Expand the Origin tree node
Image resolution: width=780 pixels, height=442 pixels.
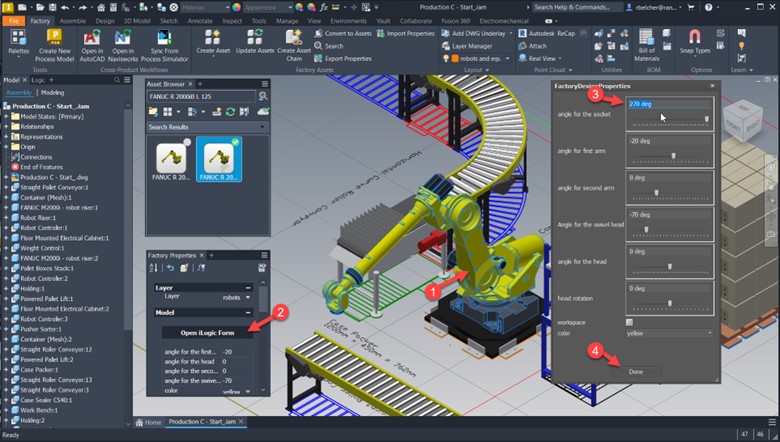6,147
